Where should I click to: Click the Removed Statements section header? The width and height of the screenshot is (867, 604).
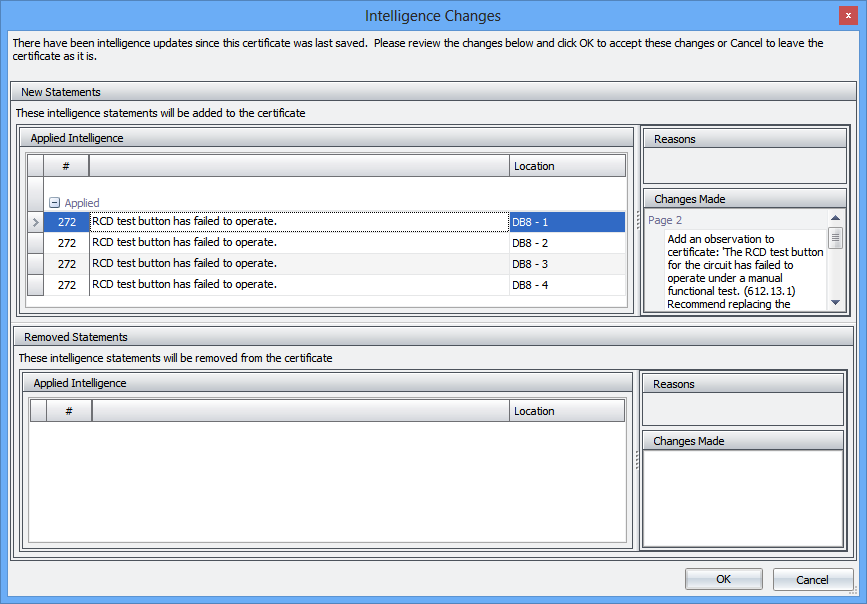[75, 337]
